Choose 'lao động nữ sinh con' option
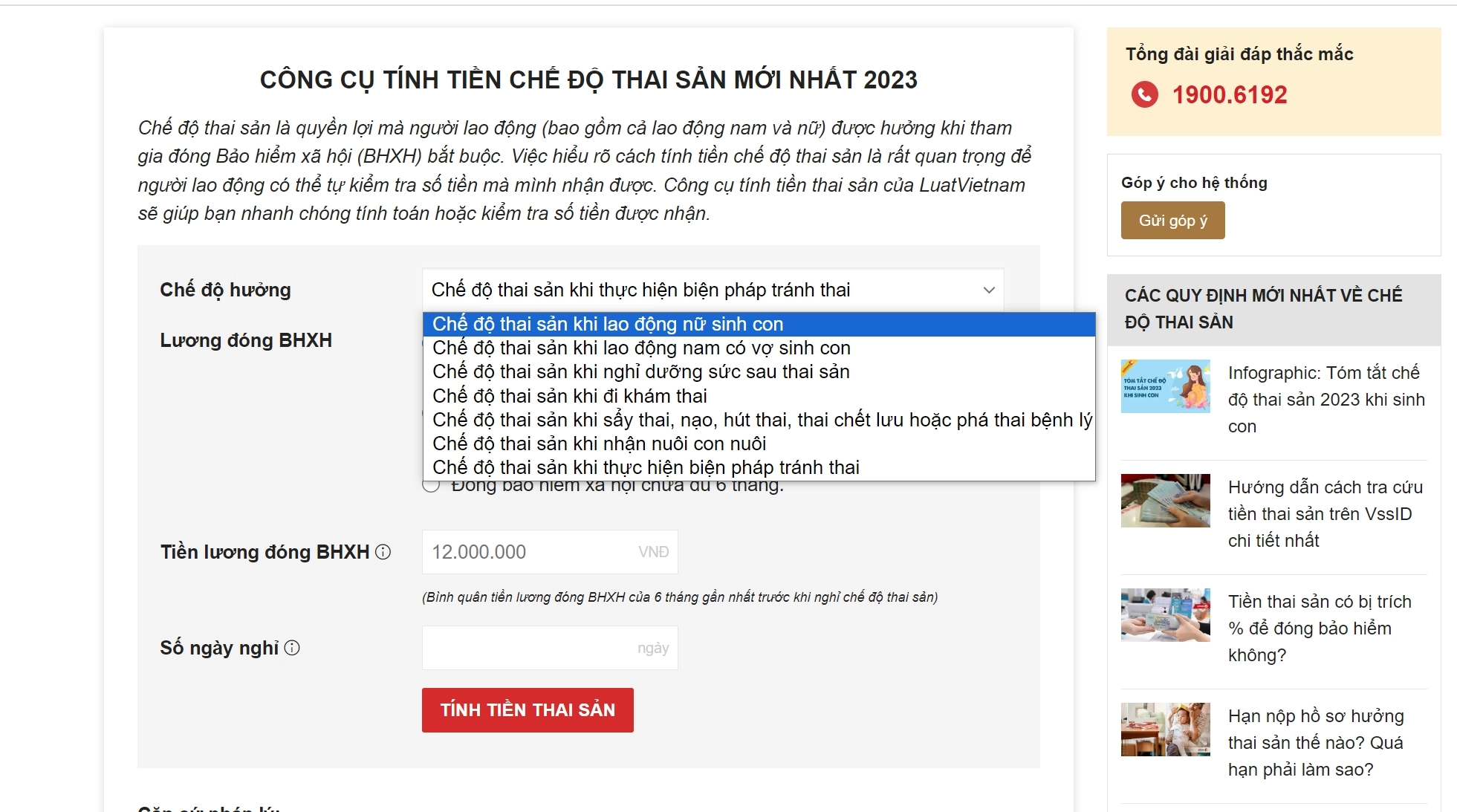Viewport: 1457px width, 812px height. click(x=608, y=325)
